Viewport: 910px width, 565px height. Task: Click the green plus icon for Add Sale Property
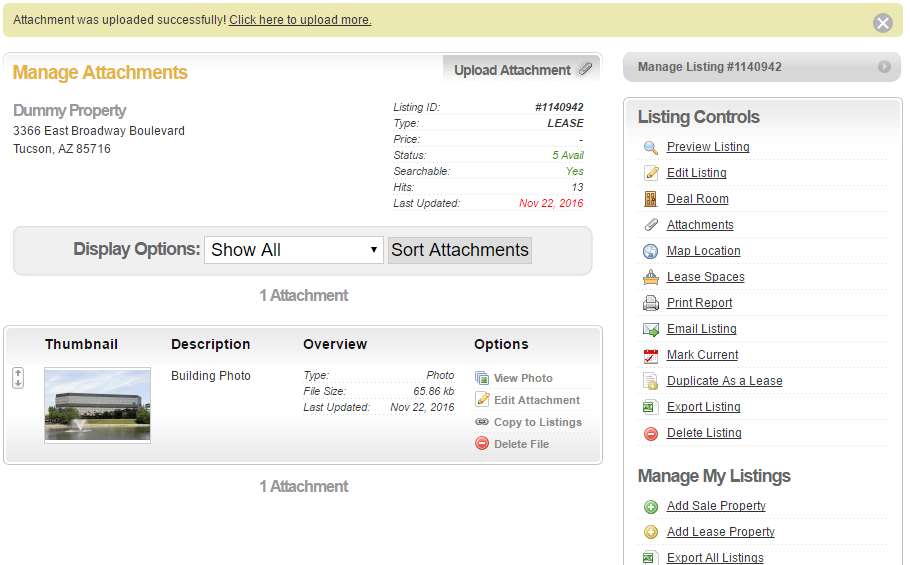click(x=651, y=506)
